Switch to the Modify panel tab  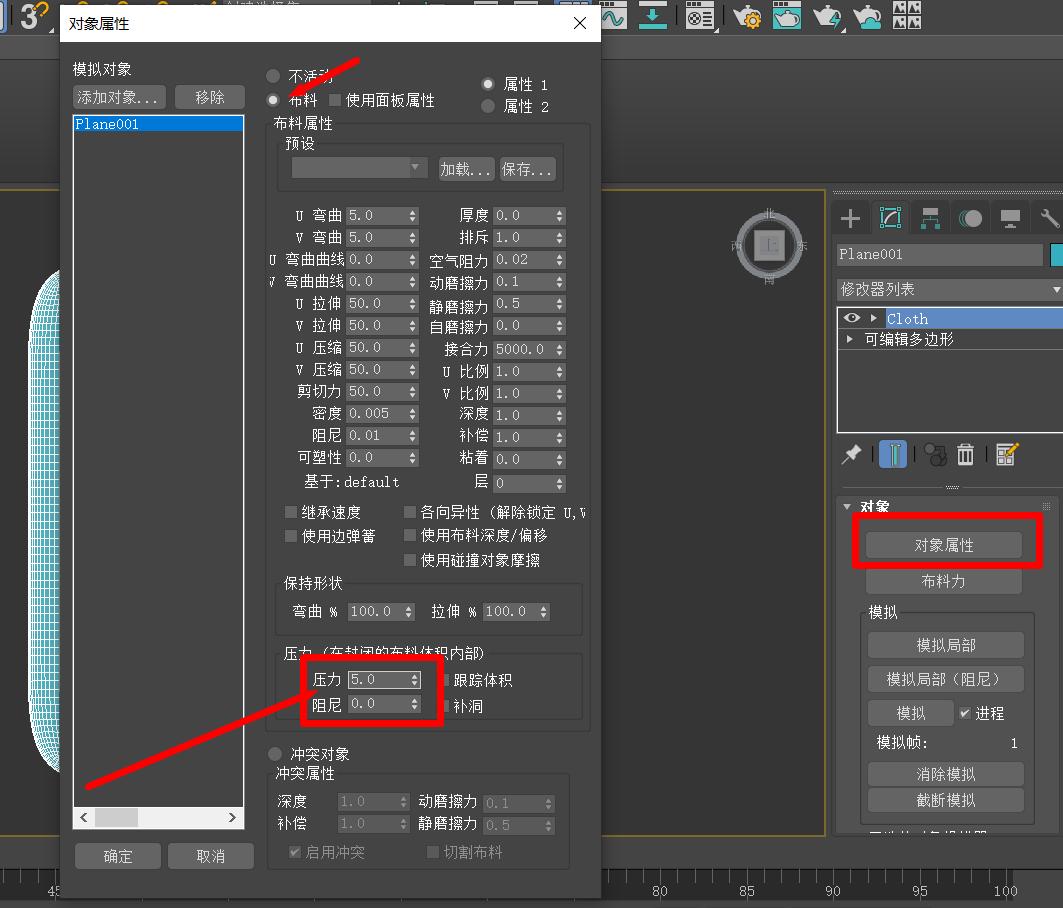pyautogui.click(x=890, y=218)
